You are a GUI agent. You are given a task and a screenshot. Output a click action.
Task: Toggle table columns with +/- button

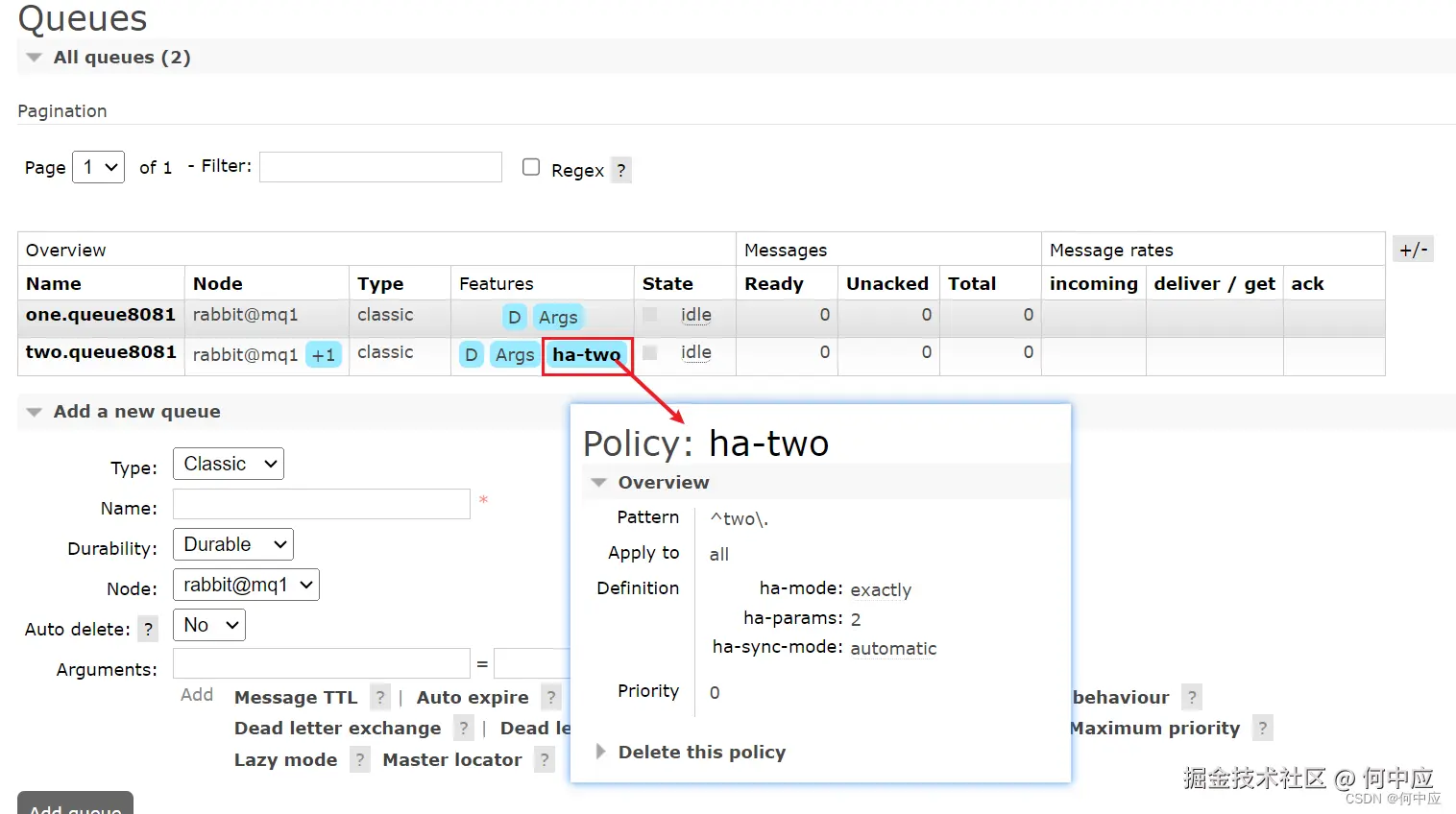(1413, 250)
